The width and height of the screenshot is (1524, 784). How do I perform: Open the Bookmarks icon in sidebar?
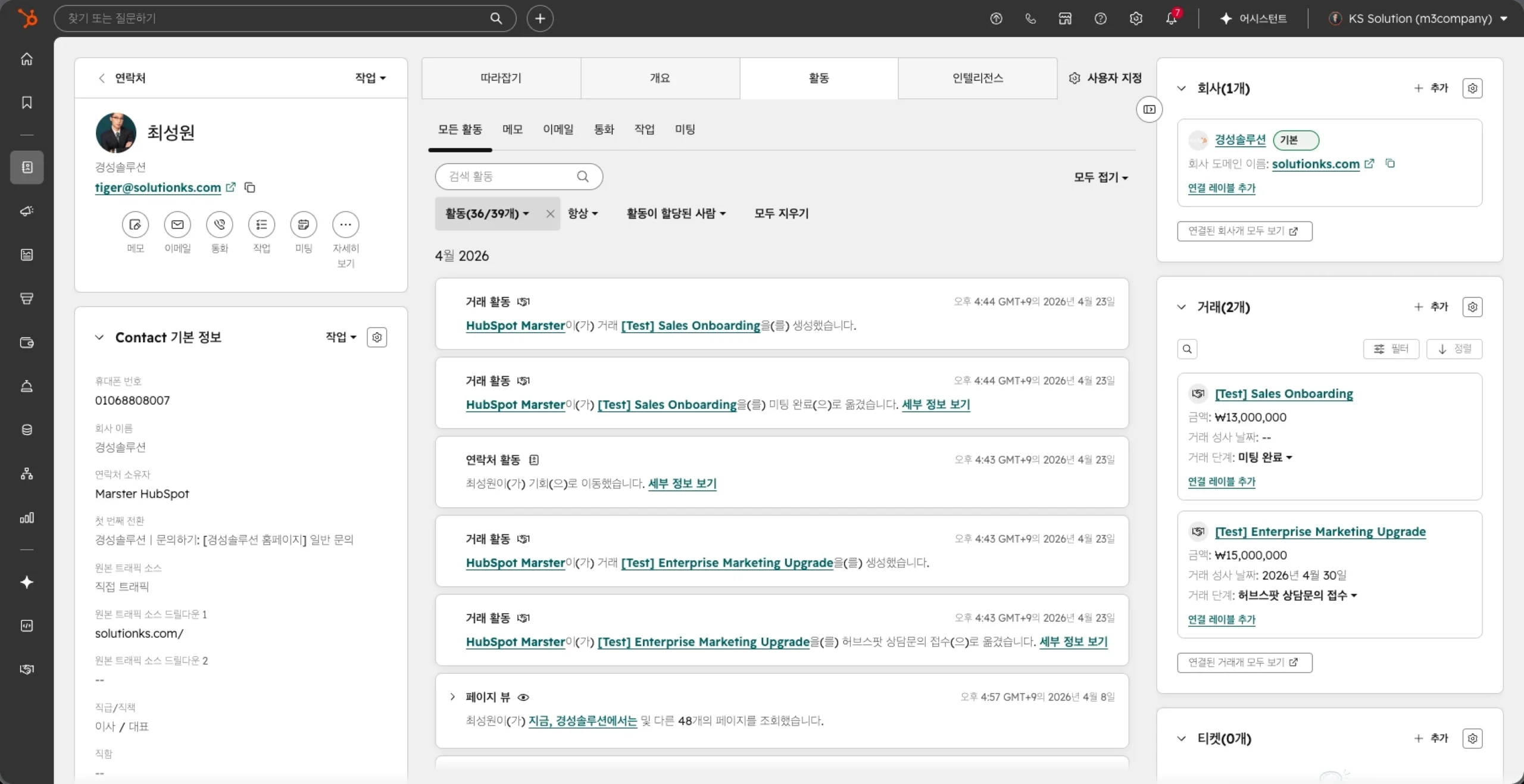(27, 102)
